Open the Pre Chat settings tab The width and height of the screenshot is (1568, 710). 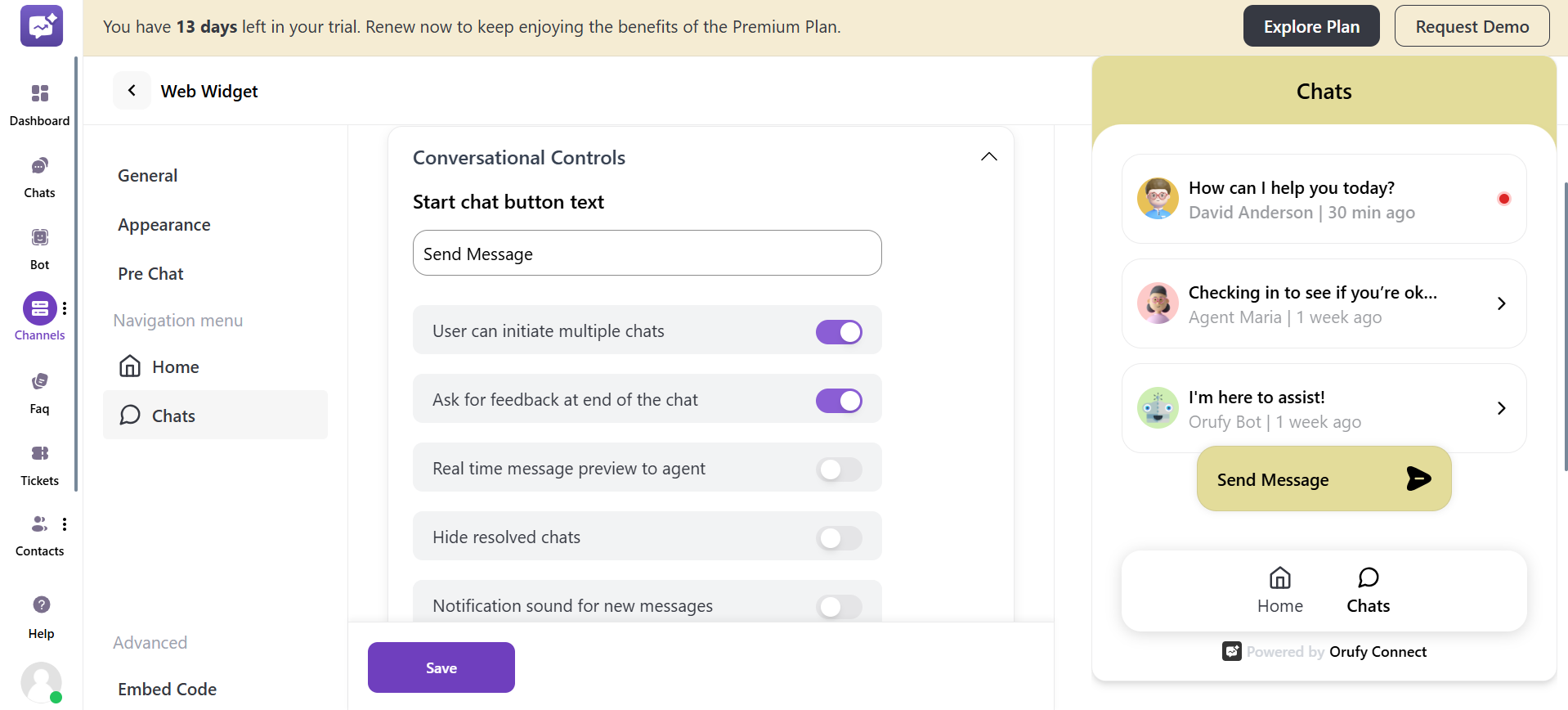coord(150,273)
